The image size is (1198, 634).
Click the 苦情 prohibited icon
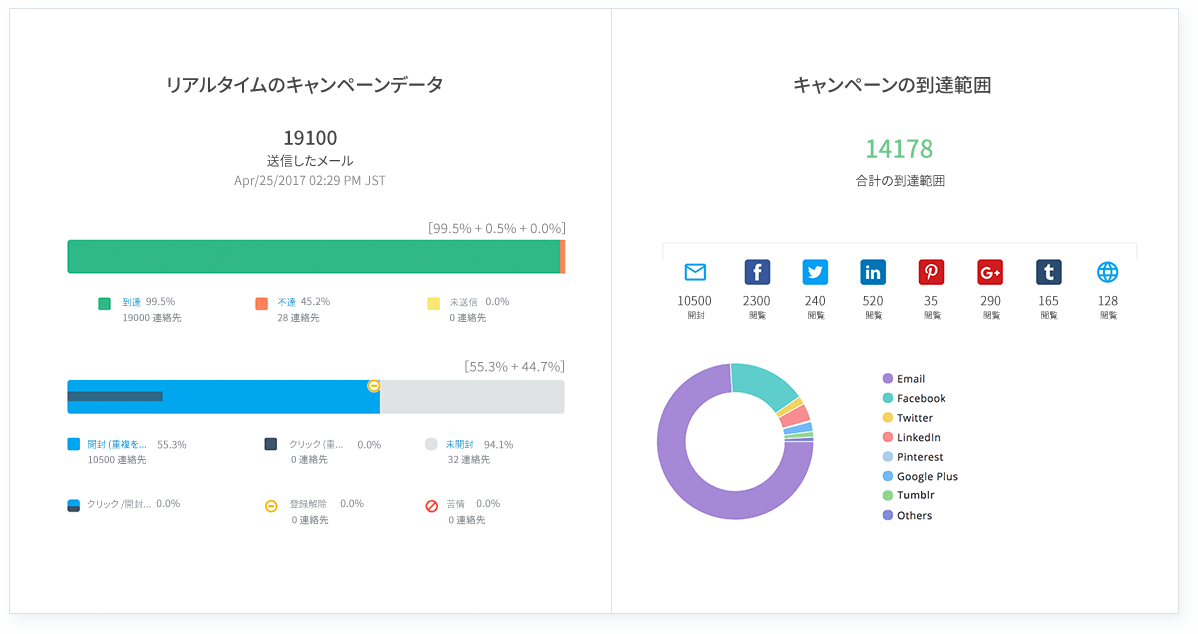432,506
